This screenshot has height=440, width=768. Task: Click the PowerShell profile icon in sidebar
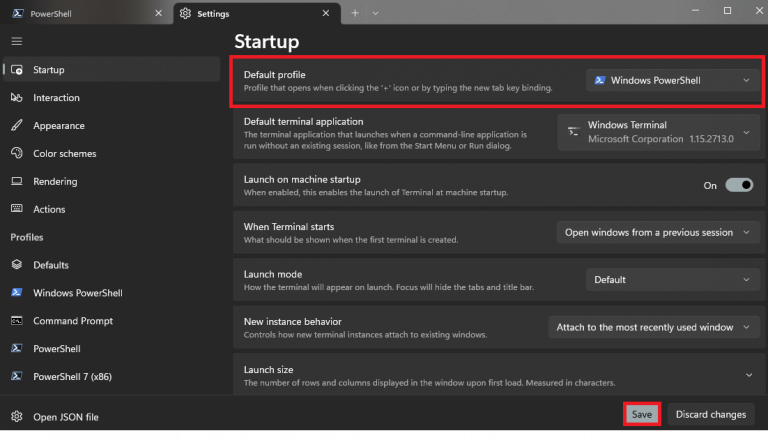click(17, 348)
